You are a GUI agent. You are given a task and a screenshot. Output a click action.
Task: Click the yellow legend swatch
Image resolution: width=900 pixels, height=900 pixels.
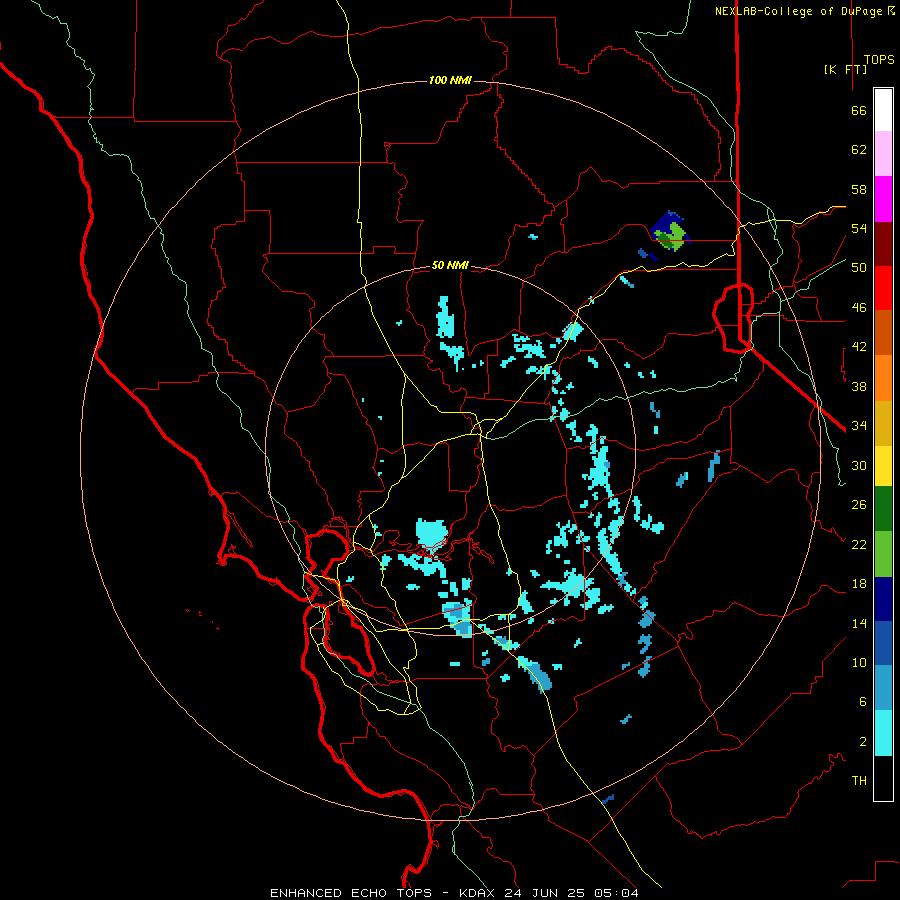click(x=883, y=465)
